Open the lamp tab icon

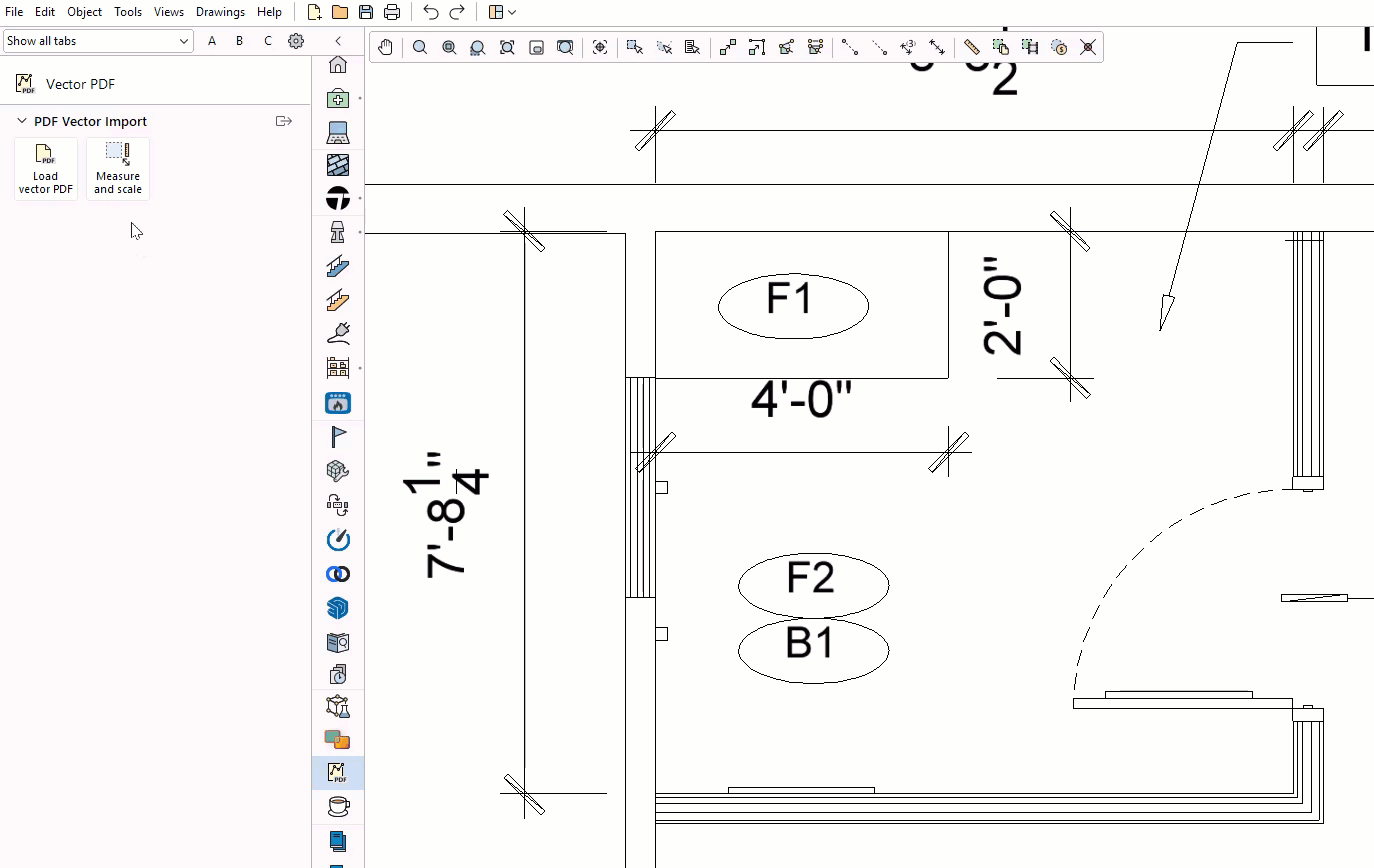338,233
